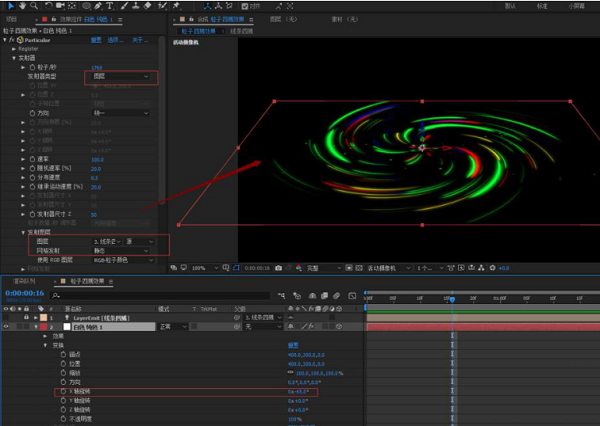Open blending mode dropdown for layer 2

coord(173,326)
